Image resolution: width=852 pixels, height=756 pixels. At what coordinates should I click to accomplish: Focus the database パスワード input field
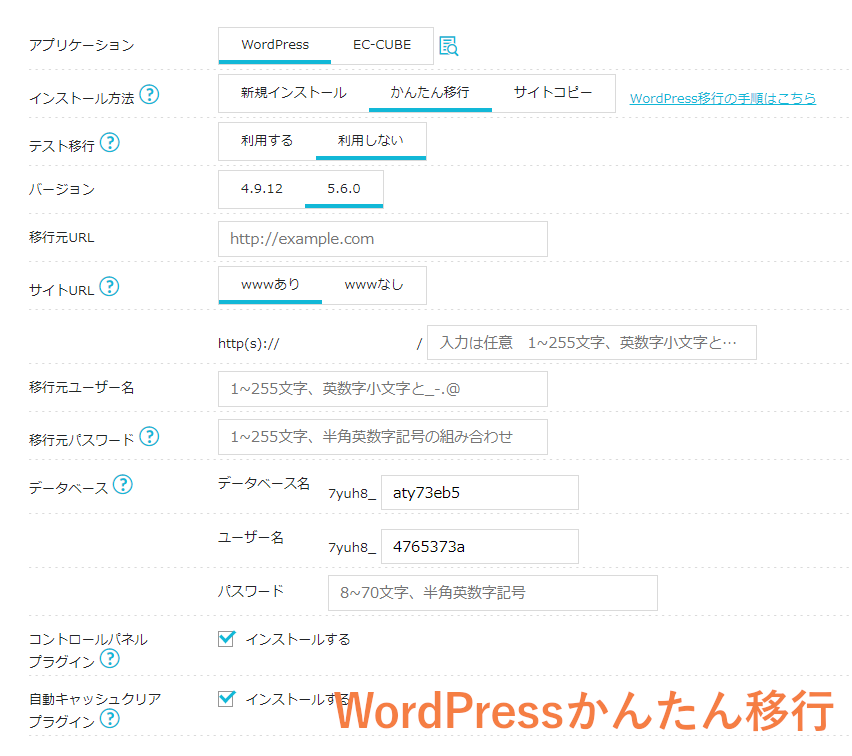pyautogui.click(x=493, y=592)
